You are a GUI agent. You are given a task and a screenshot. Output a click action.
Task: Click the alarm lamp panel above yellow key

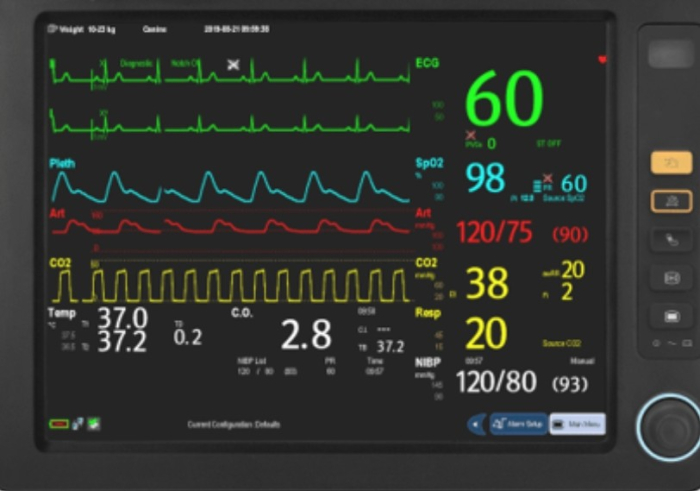tap(670, 54)
